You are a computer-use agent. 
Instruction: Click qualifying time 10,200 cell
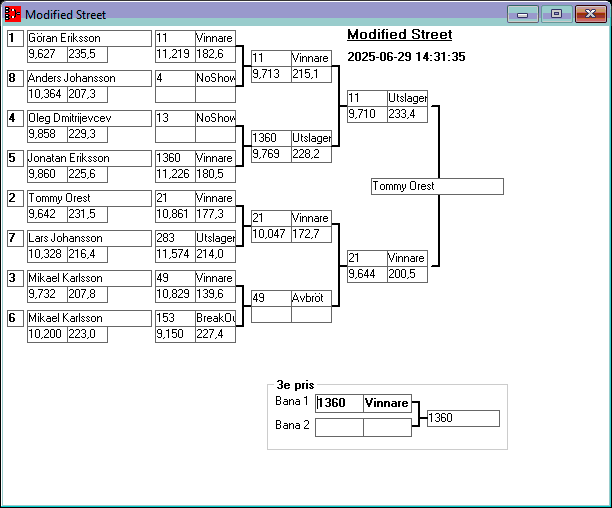(x=47, y=334)
